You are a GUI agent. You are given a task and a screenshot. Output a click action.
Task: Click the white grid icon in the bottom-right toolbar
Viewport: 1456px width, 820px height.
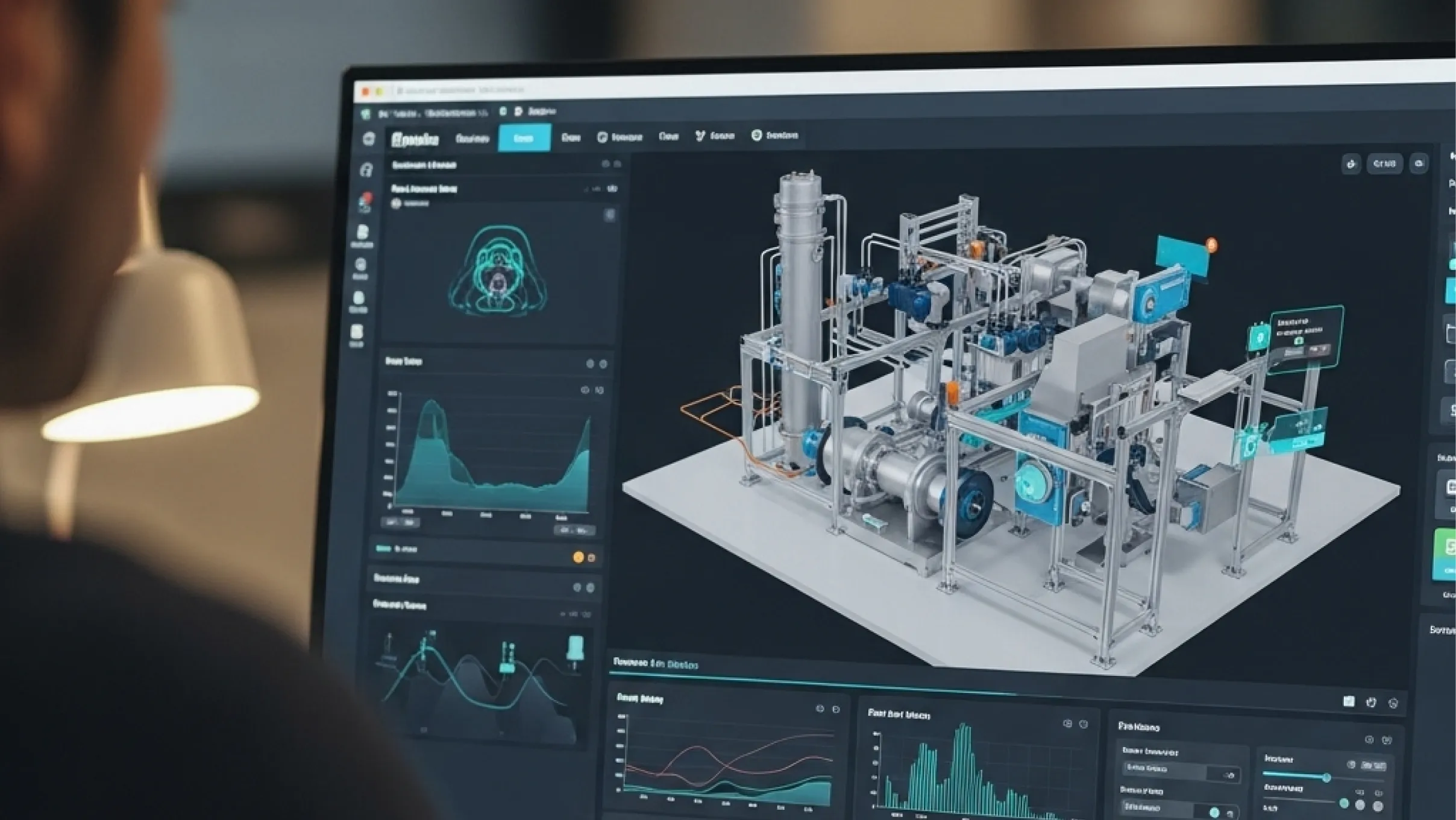point(1349,701)
